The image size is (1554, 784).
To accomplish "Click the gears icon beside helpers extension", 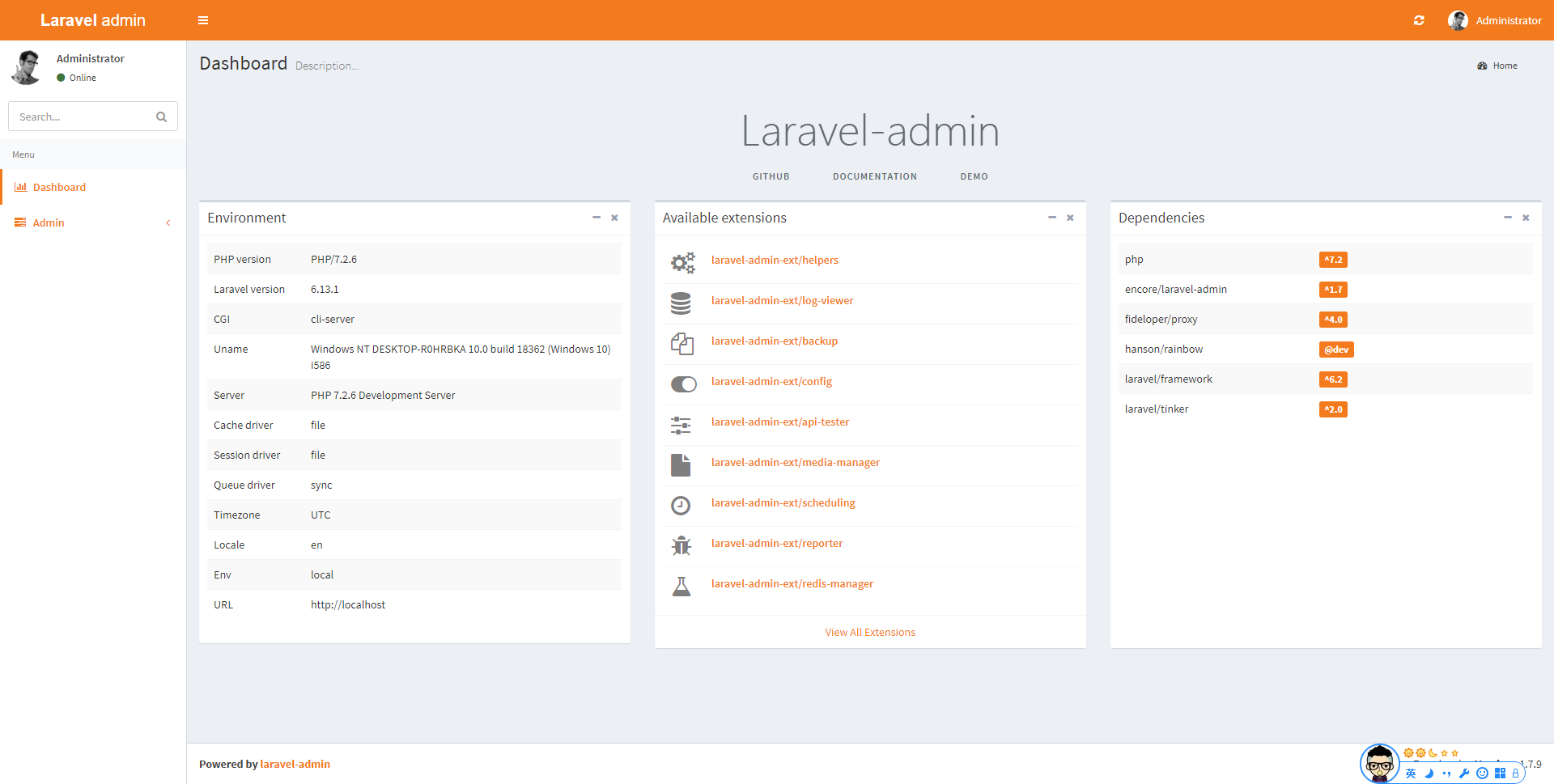I will [x=682, y=262].
